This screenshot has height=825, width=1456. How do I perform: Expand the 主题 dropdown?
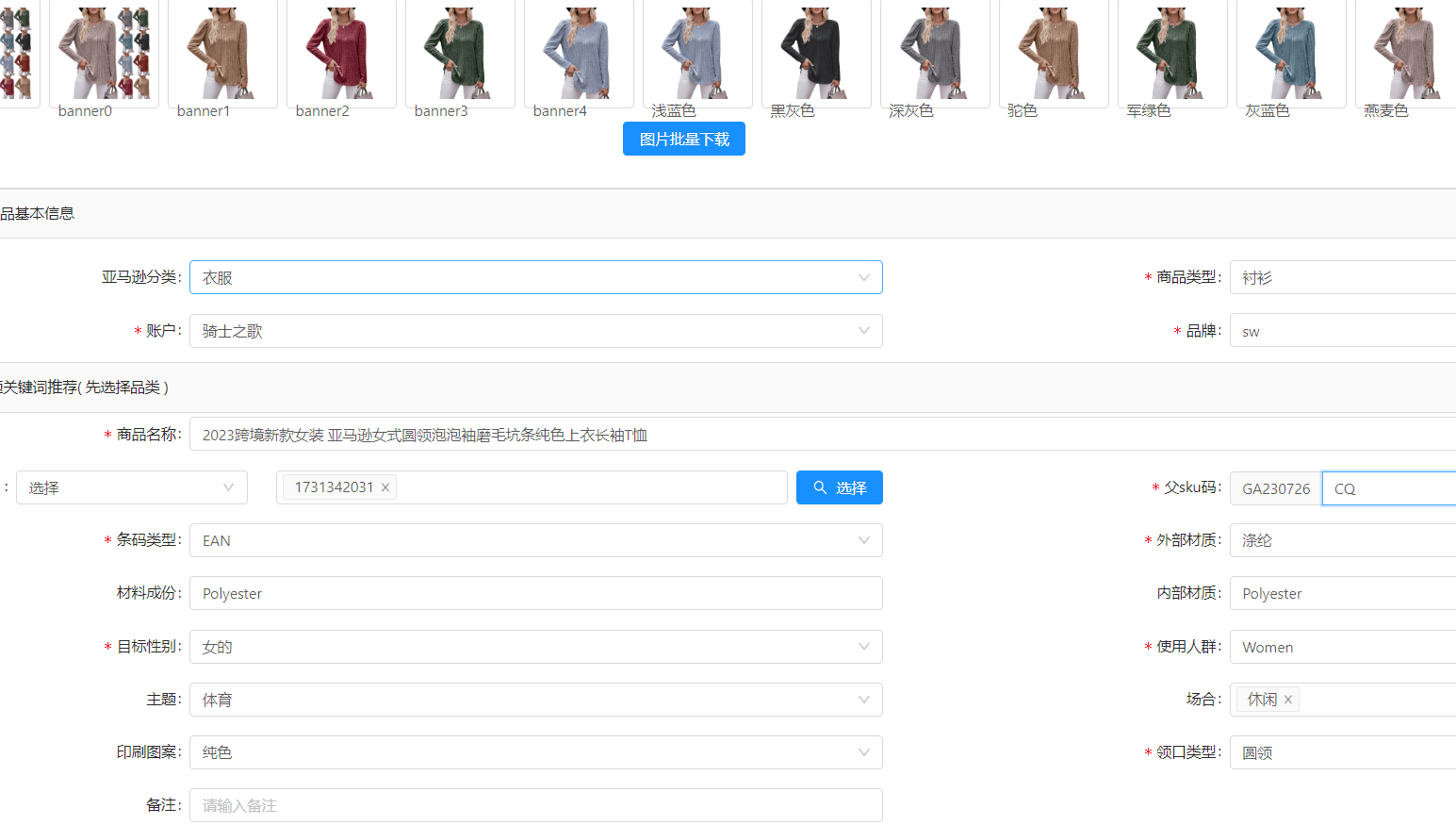tap(863, 700)
